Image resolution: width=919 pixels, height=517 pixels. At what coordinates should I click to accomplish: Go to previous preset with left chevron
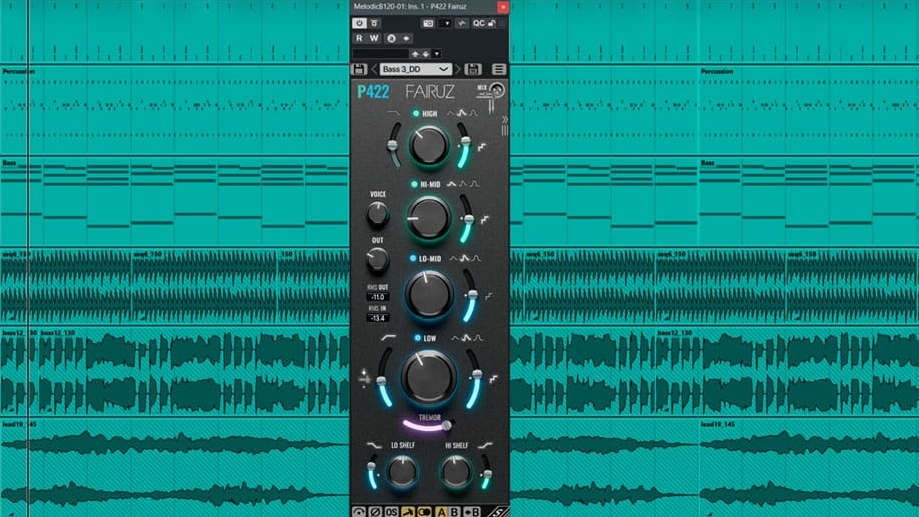tap(374, 69)
